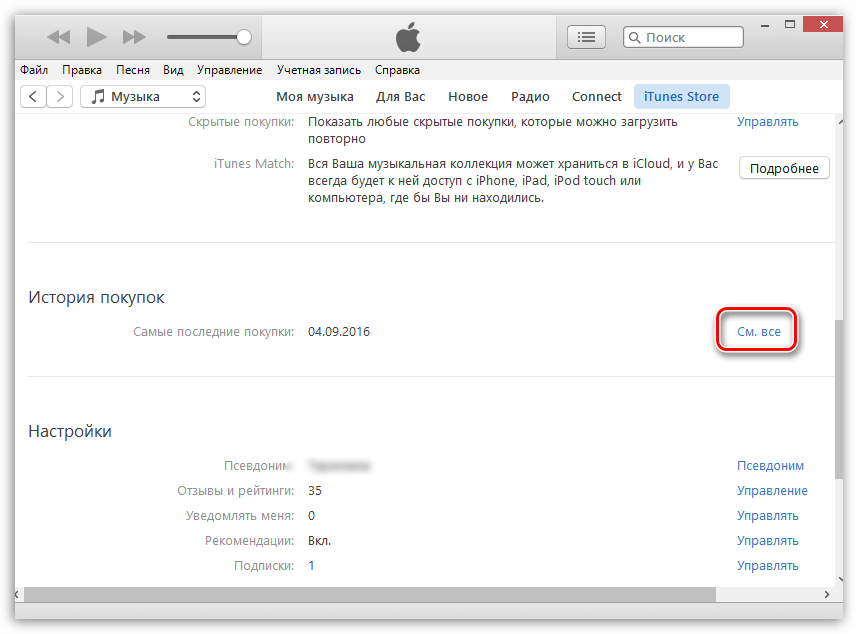Click the volume slider knob
The width and height of the screenshot is (858, 634).
244,37
